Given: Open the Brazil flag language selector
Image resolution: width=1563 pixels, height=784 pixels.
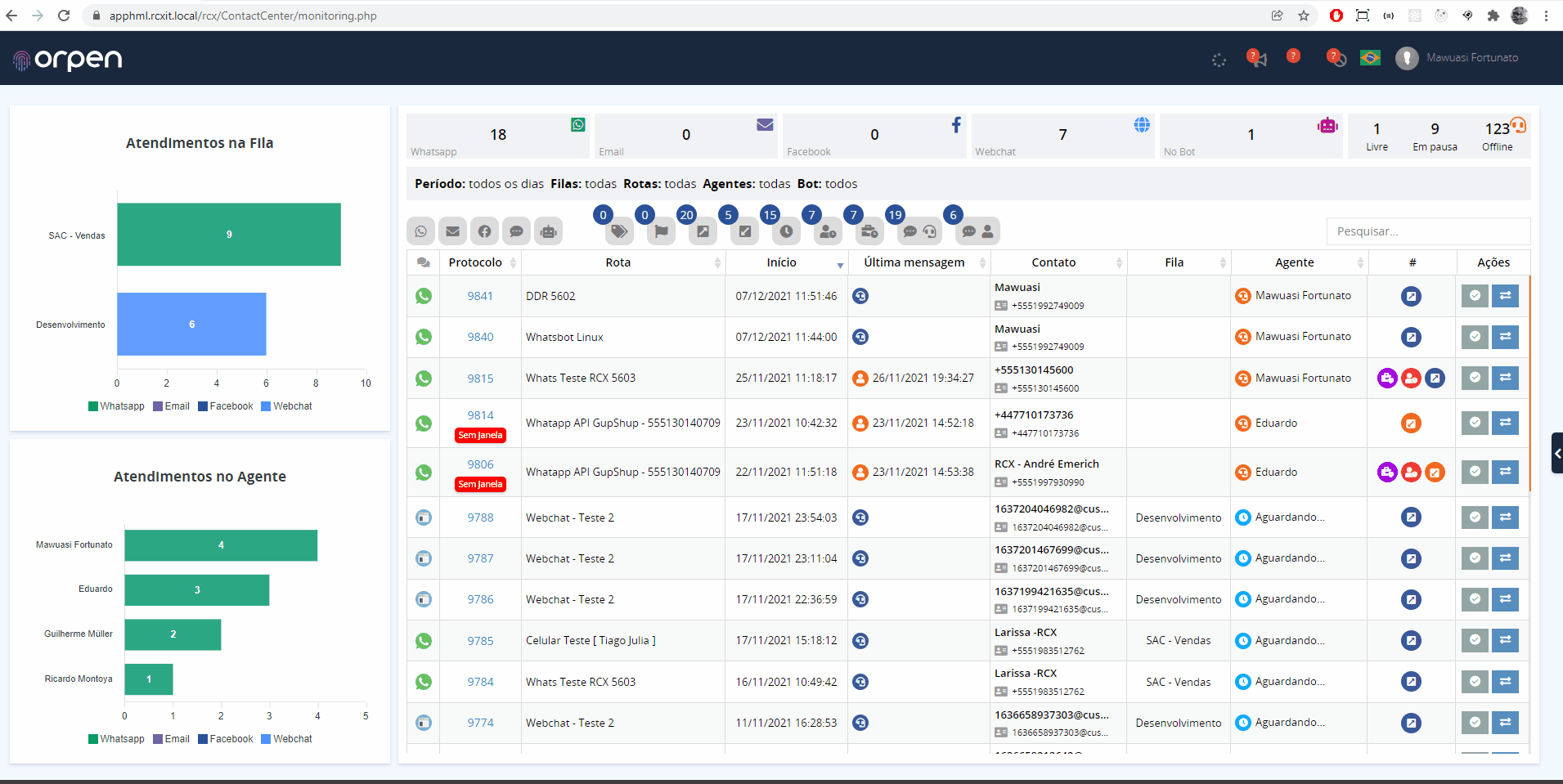Looking at the screenshot, I should tap(1370, 58).
